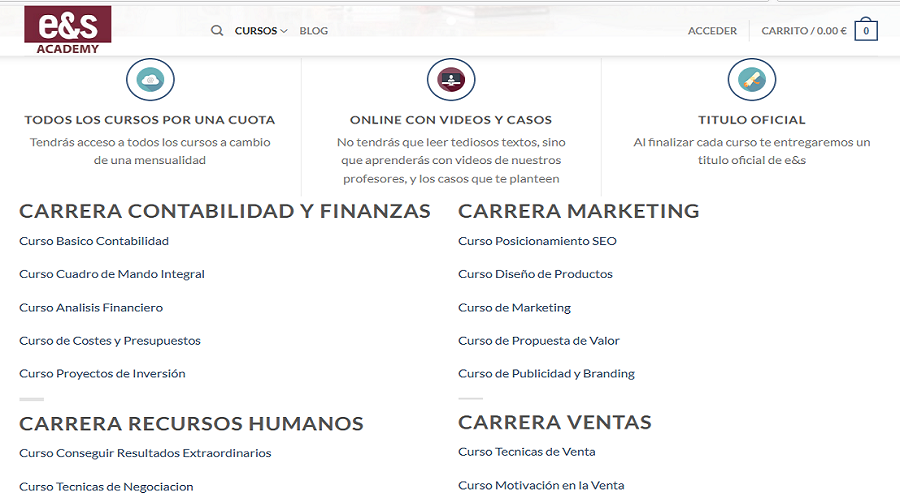Select the ONLINE CON VIDEOS Y CASOS heading
The width and height of the screenshot is (900, 500).
click(x=451, y=120)
